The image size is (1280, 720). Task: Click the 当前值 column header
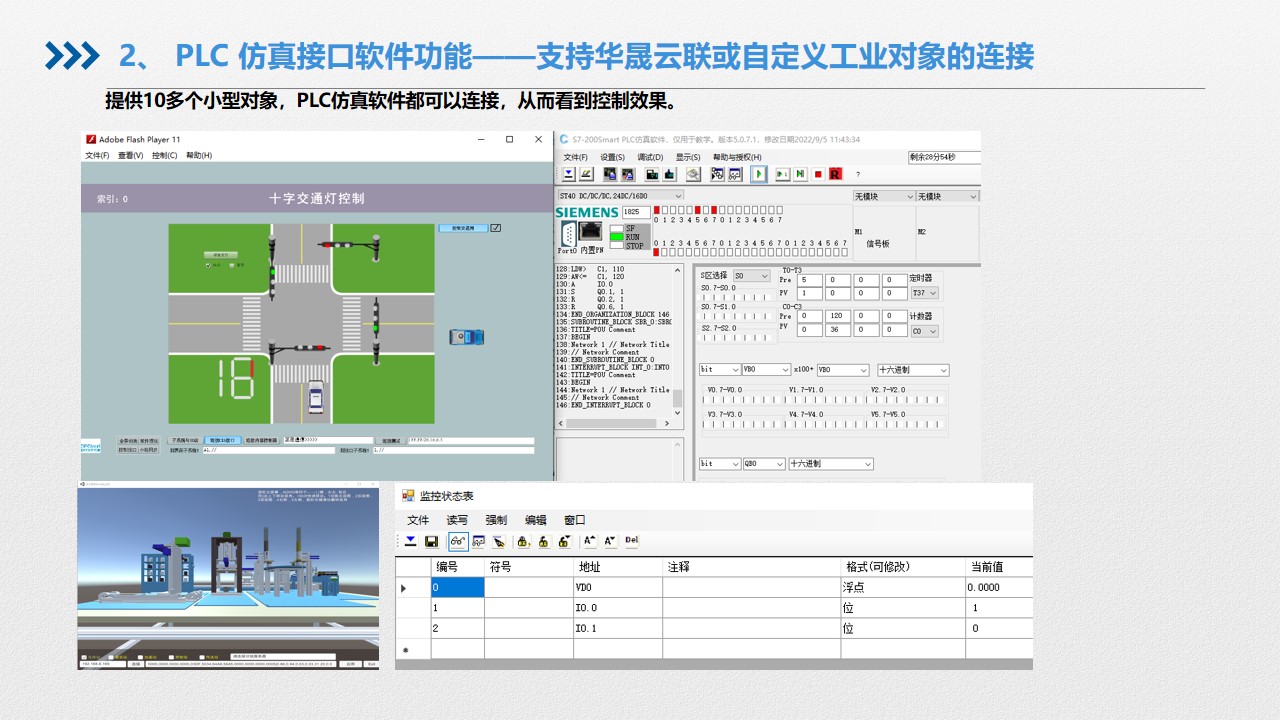pyautogui.click(x=999, y=567)
